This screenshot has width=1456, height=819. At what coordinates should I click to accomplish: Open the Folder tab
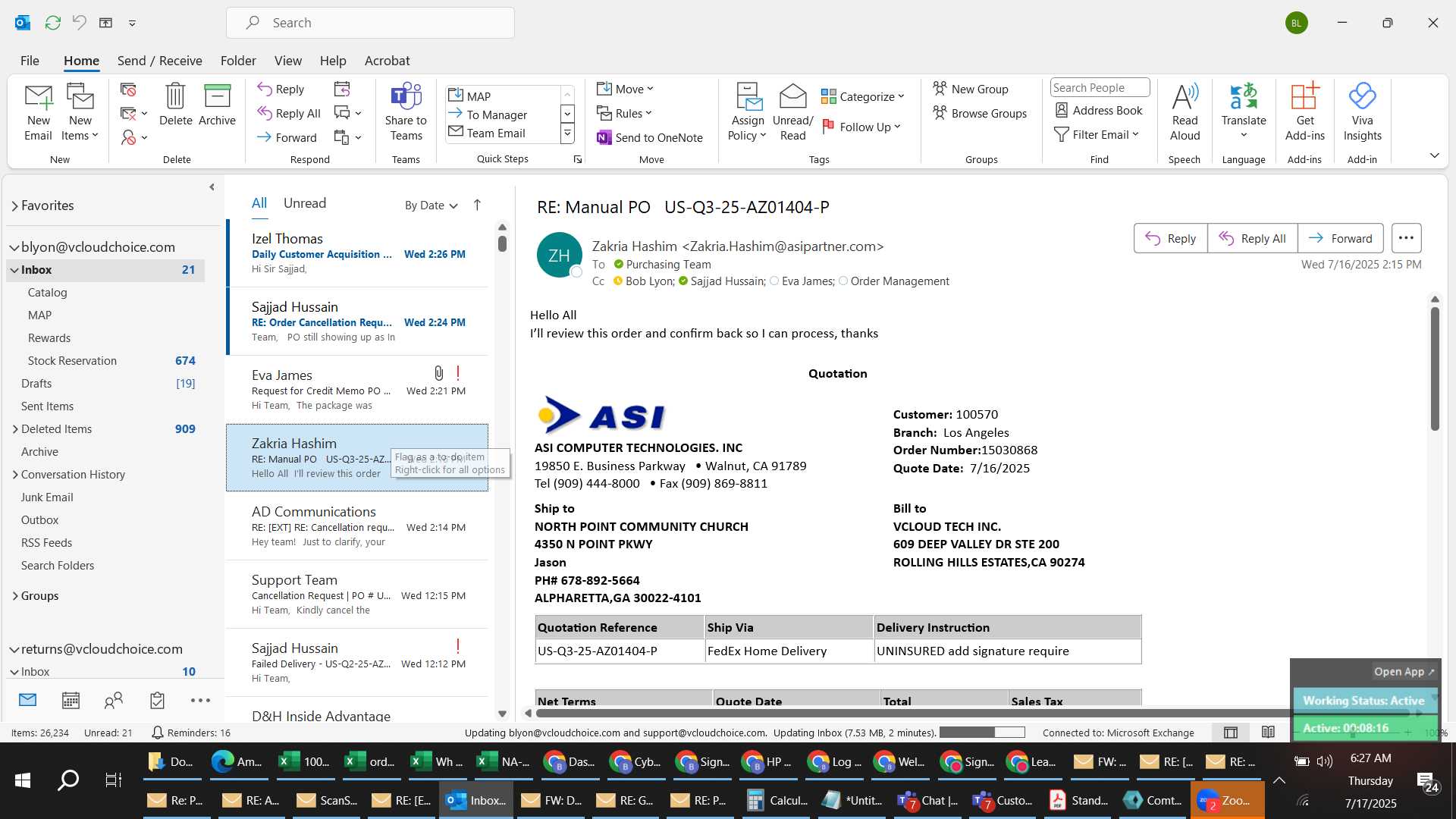tap(238, 61)
